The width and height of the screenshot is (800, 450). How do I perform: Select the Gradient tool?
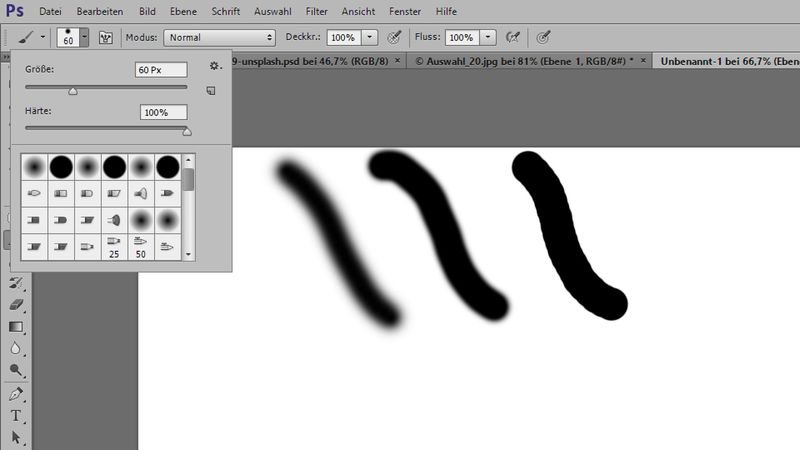(16, 327)
